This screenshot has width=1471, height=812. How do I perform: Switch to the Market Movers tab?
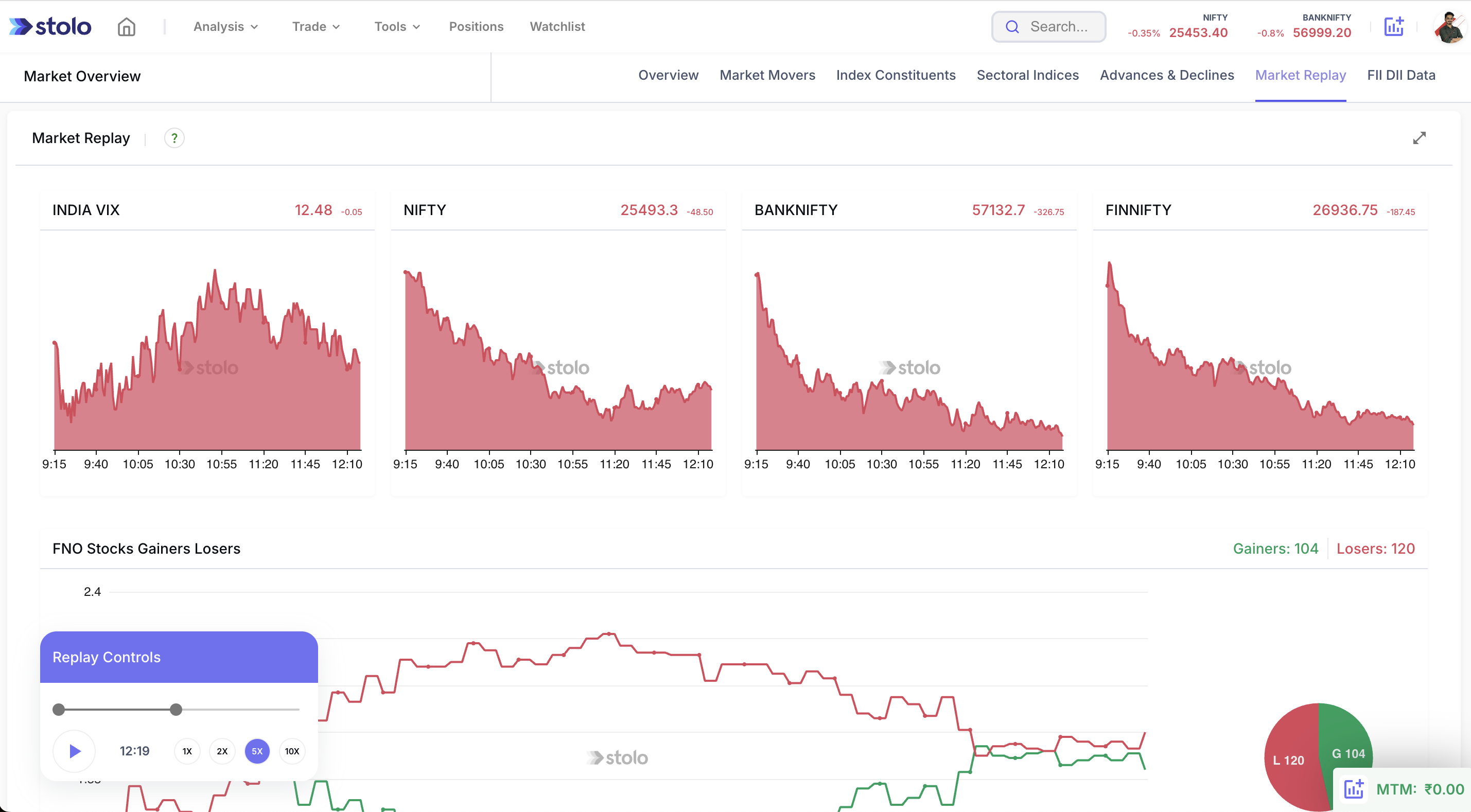767,75
